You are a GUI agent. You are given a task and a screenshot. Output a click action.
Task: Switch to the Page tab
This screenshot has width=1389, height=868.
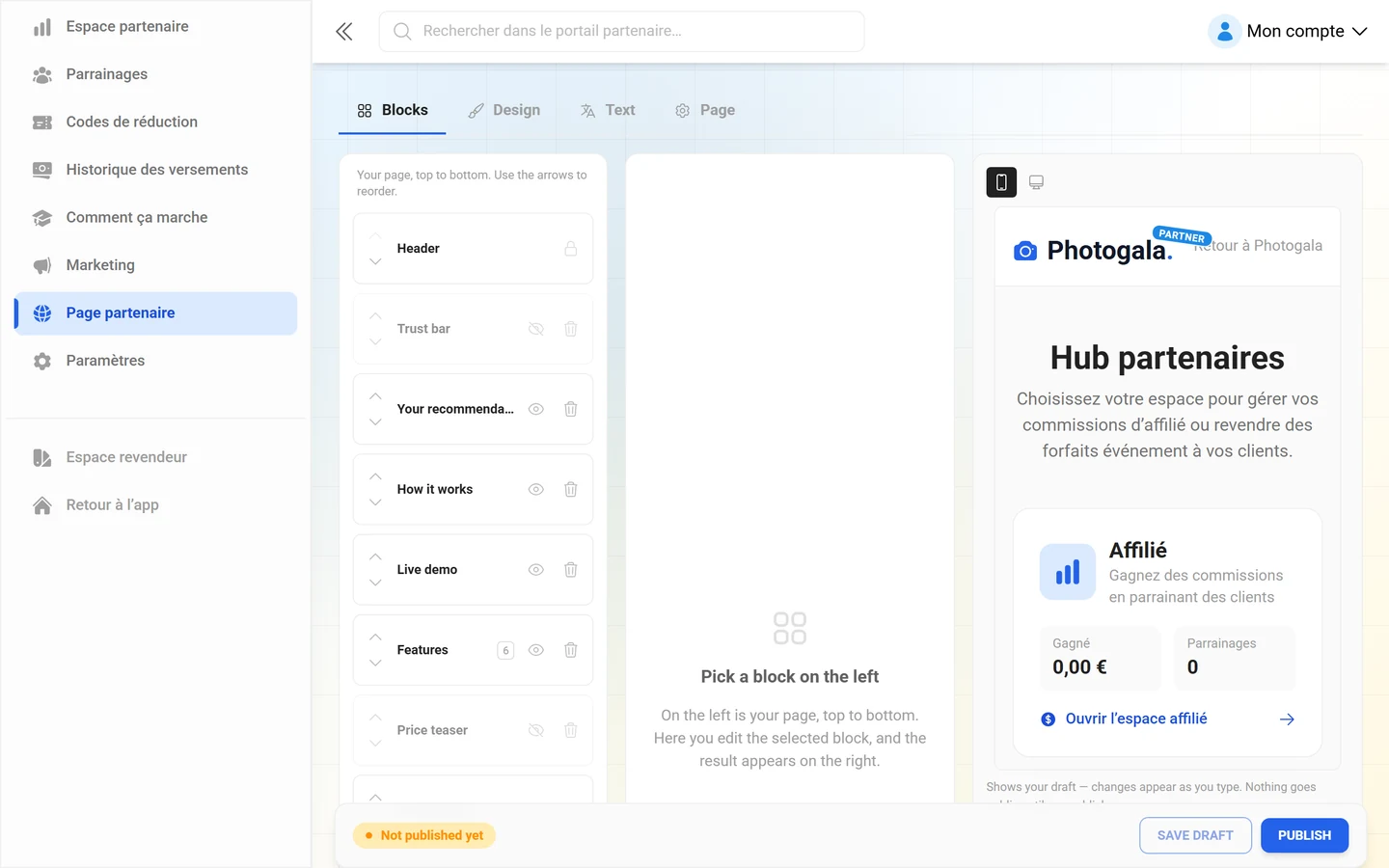705,110
